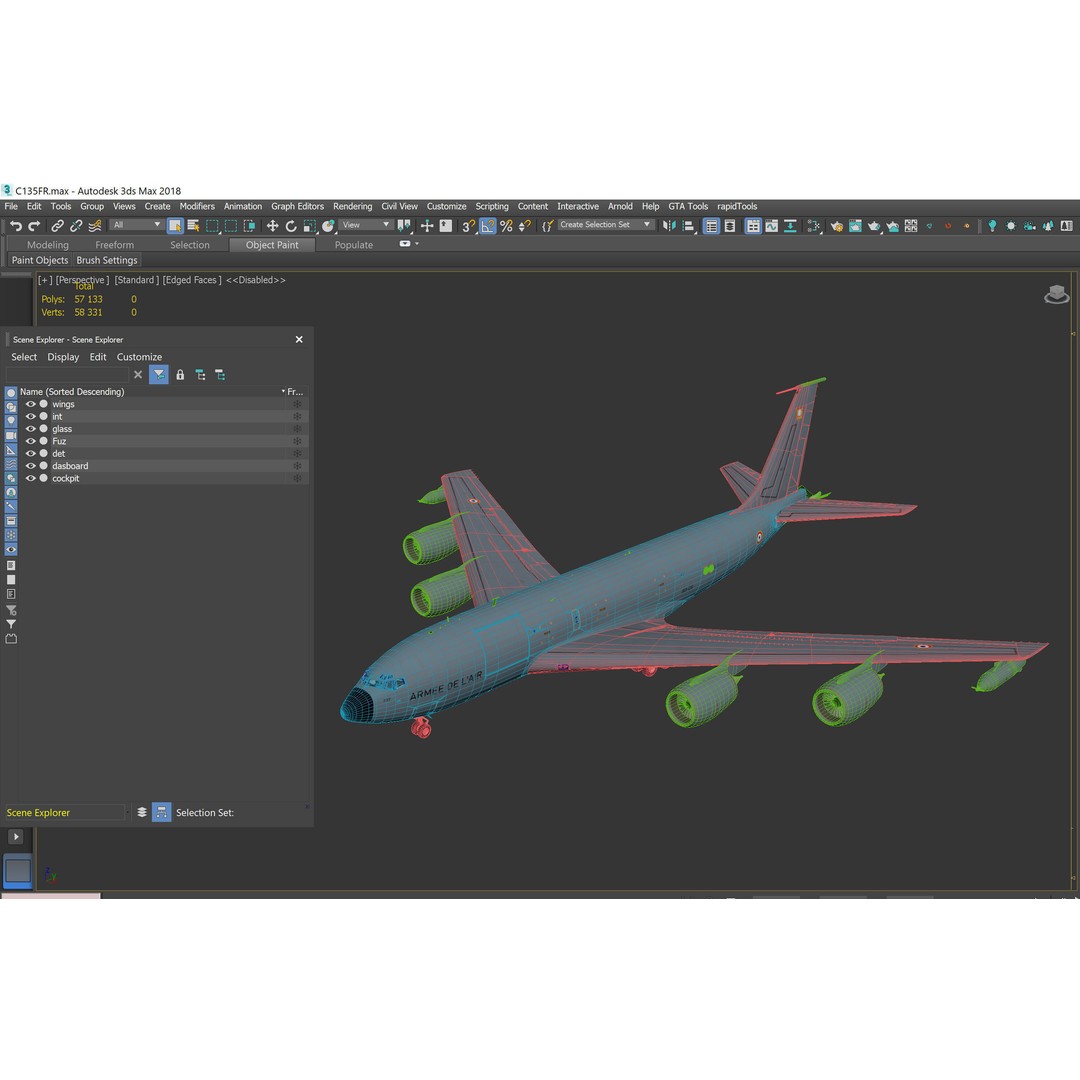1080x1080 pixels.
Task: Toggle 3D Snaps in main toolbar
Action: (x=468, y=225)
